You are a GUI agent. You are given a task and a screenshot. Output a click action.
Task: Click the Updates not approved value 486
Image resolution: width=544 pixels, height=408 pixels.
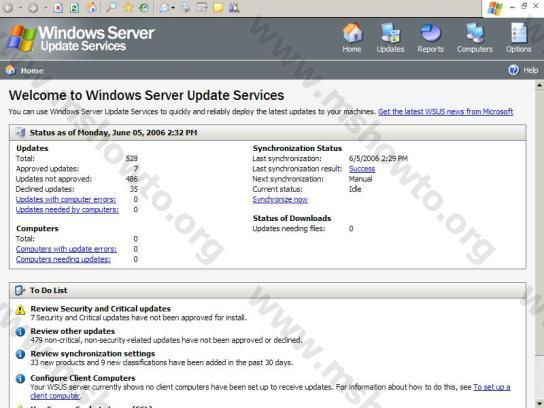131,179
